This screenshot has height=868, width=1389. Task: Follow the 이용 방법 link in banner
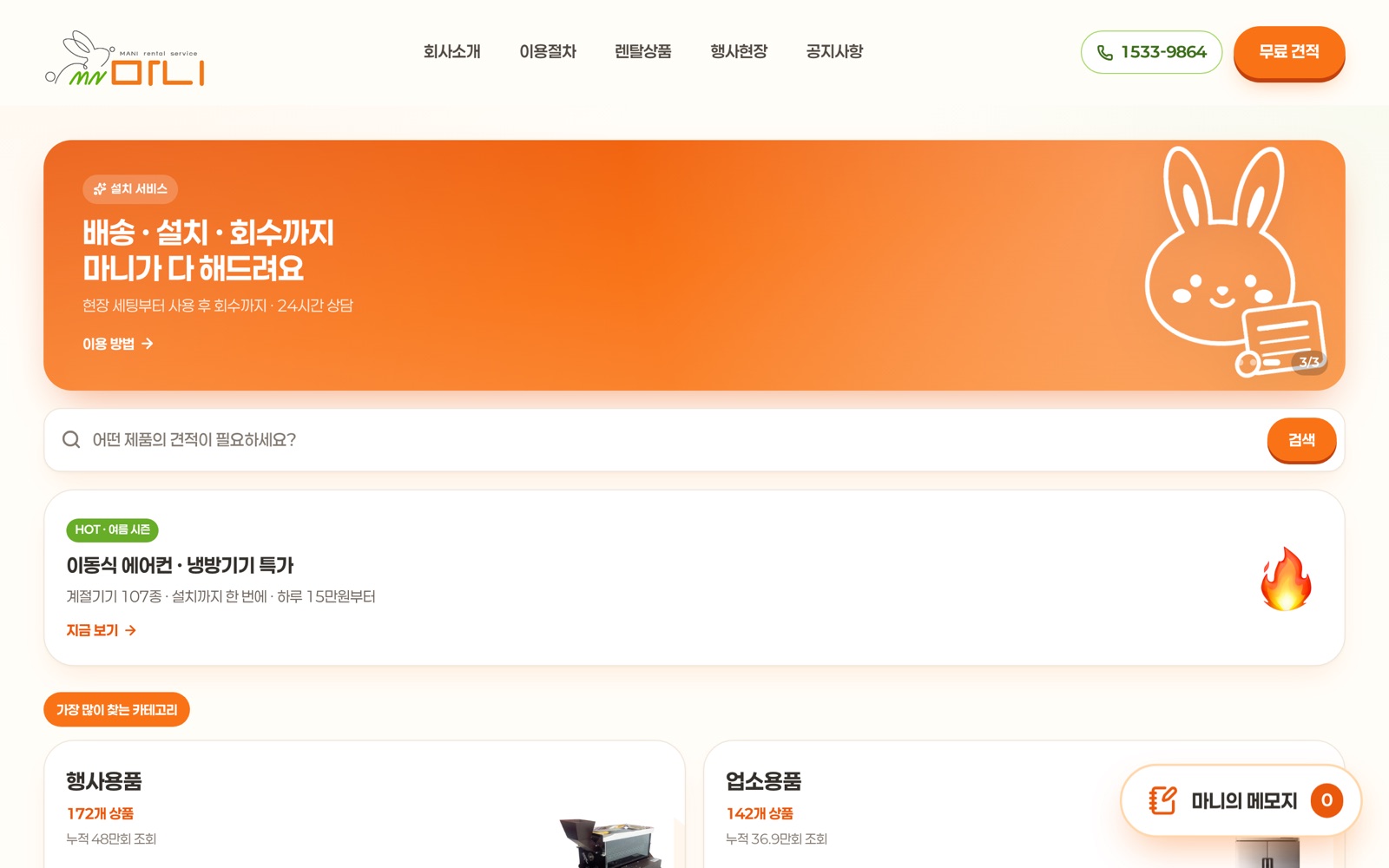pyautogui.click(x=118, y=344)
